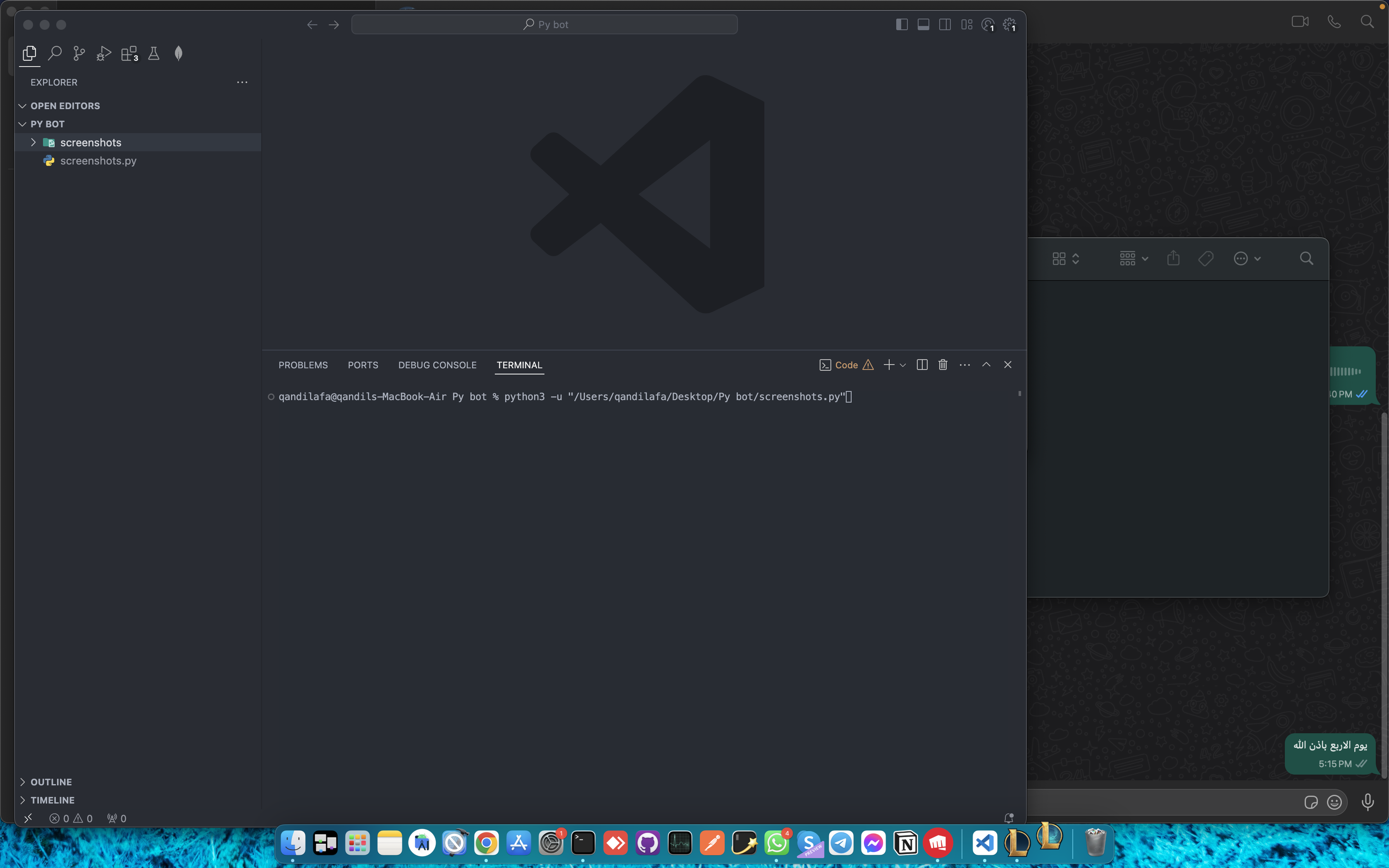This screenshot has height=868, width=1389.
Task: Switch to the DEBUG CONSOLE tab
Action: [437, 365]
